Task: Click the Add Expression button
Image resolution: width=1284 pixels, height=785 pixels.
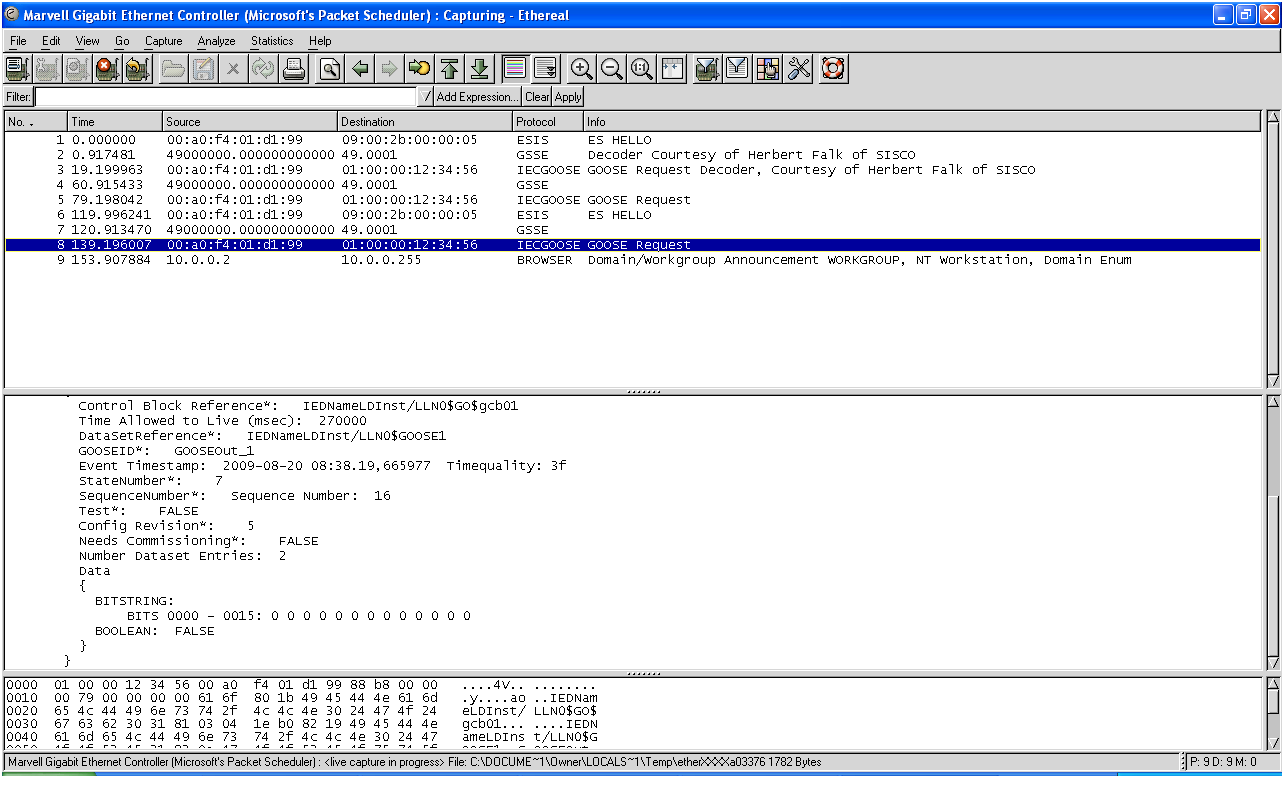Action: (478, 97)
